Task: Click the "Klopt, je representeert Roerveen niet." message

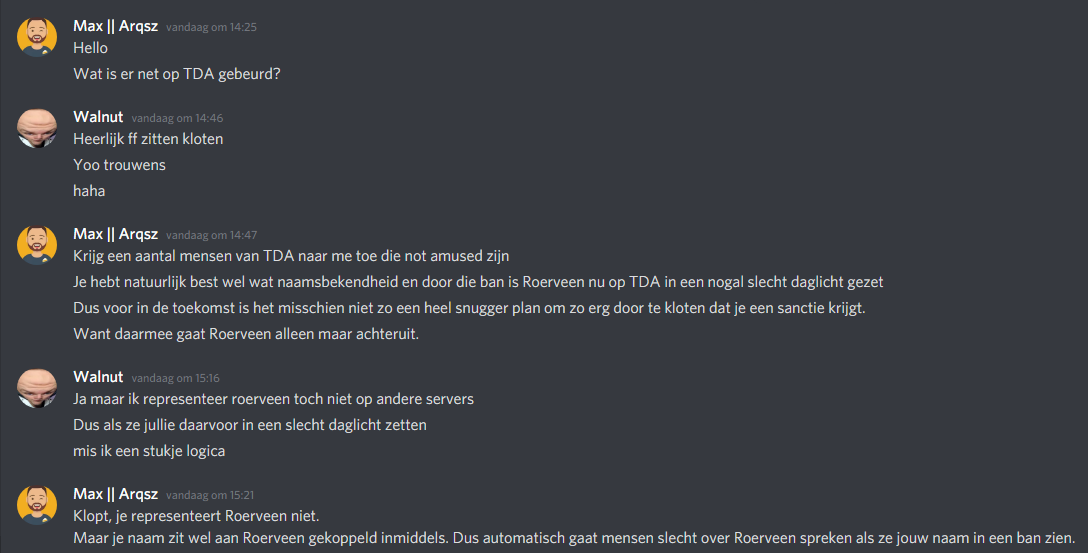Action: 196,516
